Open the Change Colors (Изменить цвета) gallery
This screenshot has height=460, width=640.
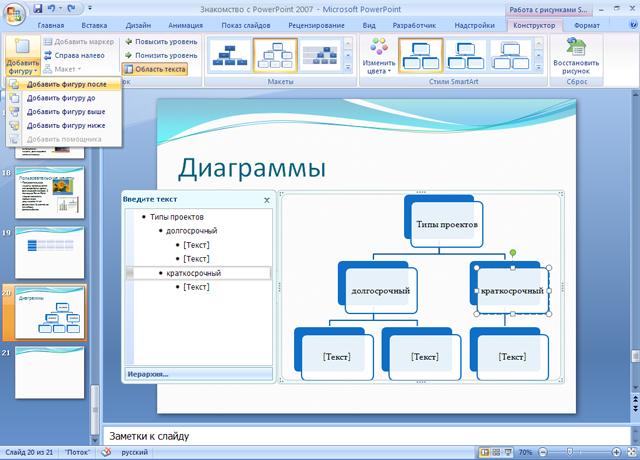click(x=379, y=55)
